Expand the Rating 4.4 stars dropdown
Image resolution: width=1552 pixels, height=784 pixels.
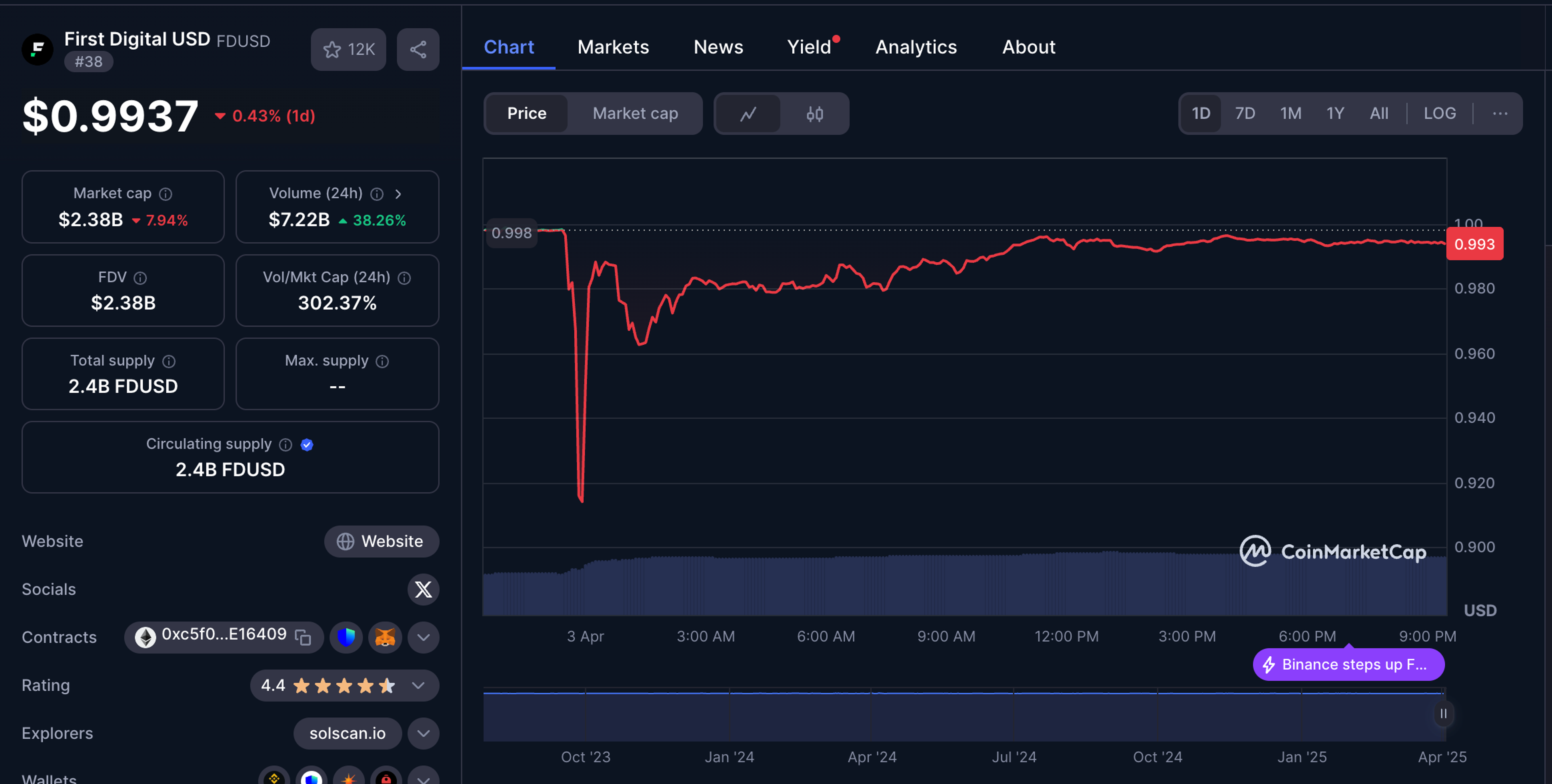coord(418,685)
